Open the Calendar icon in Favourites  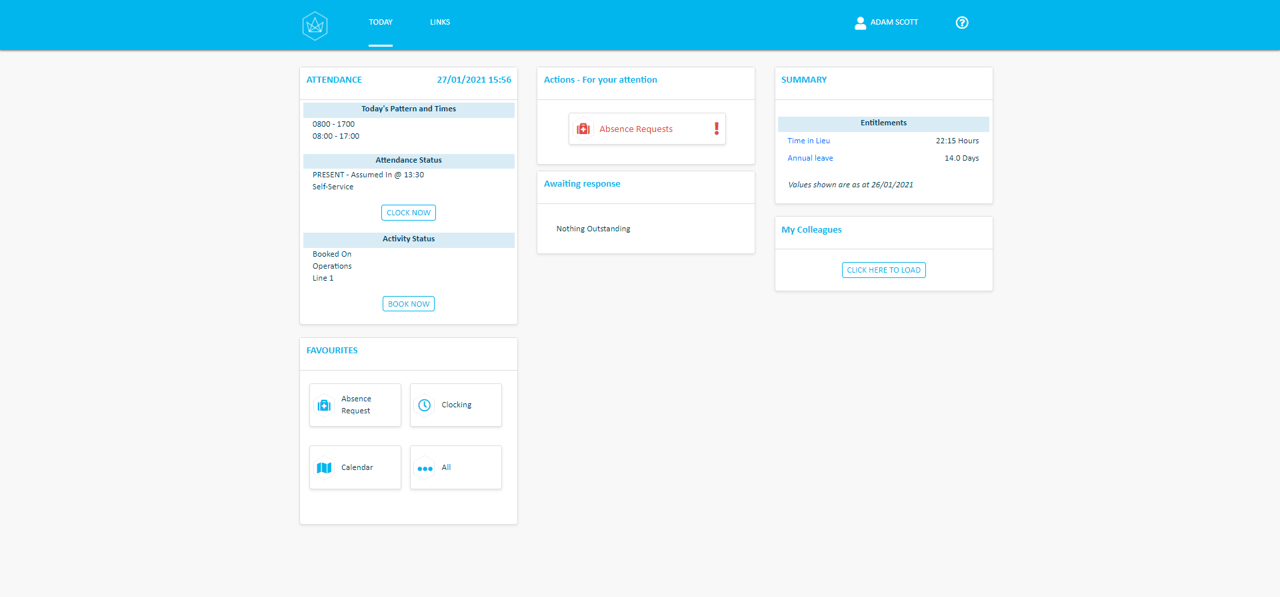click(324, 467)
